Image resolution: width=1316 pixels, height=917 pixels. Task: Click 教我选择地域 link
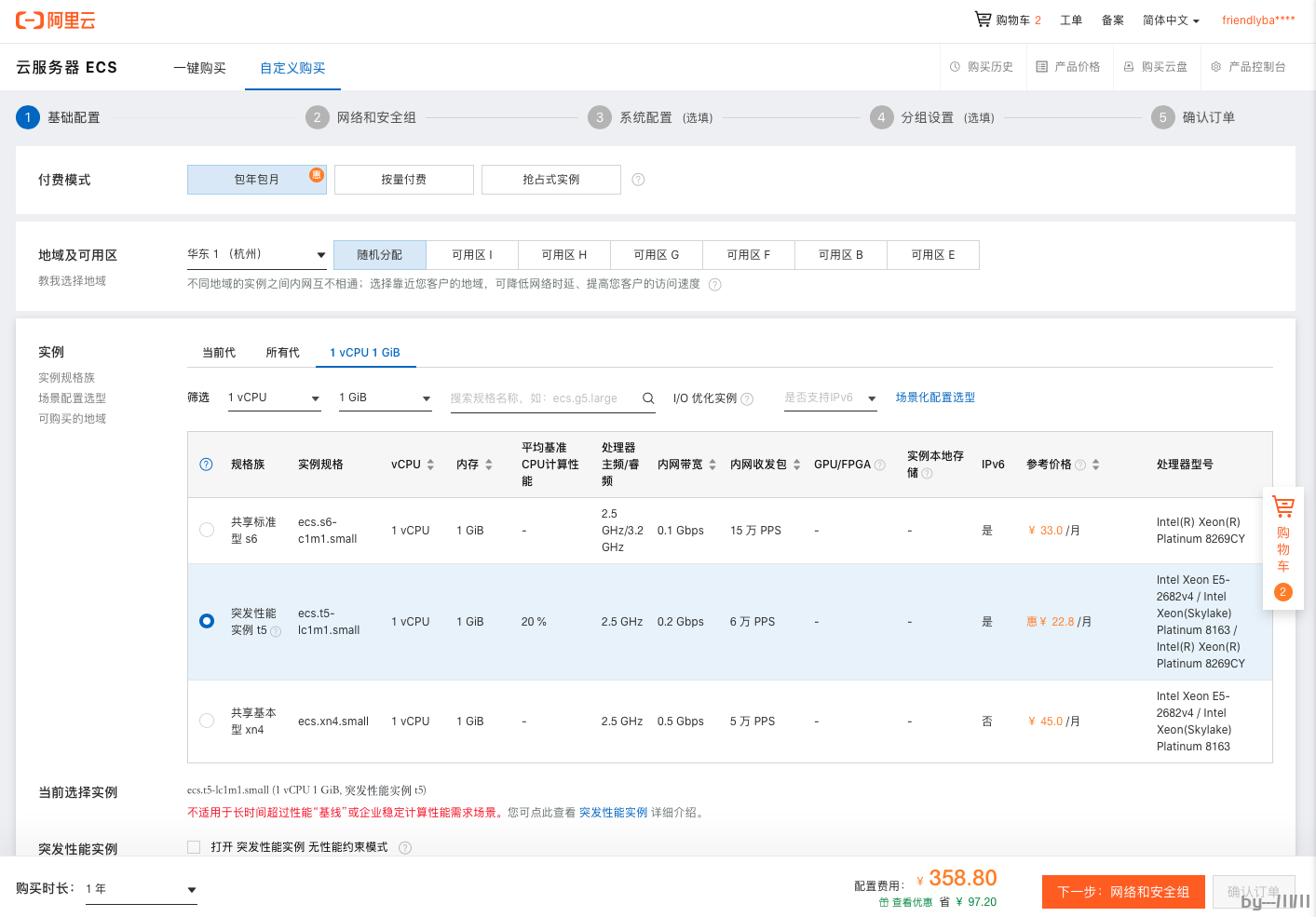click(72, 281)
